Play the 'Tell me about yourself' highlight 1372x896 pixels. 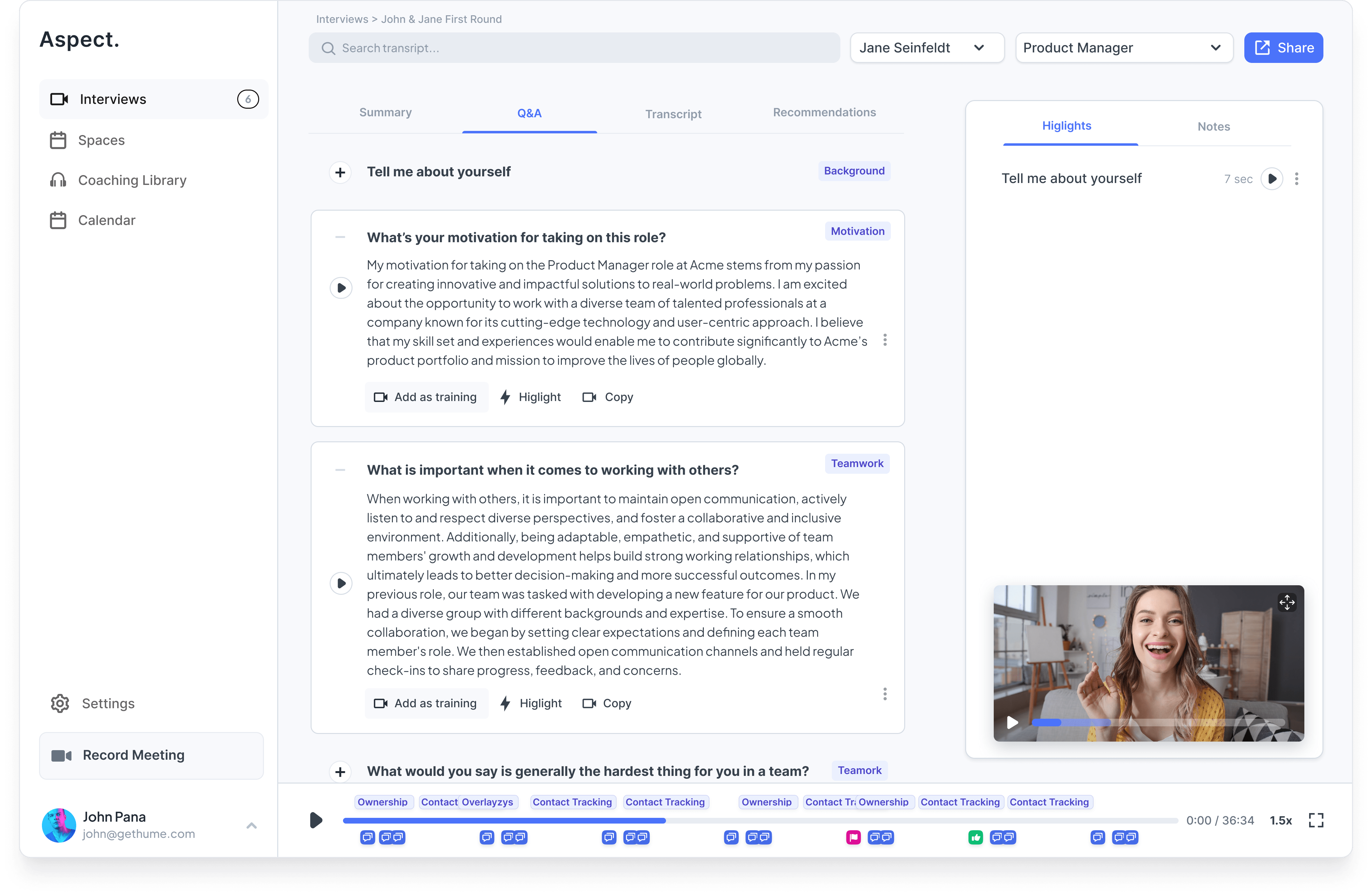pos(1273,179)
